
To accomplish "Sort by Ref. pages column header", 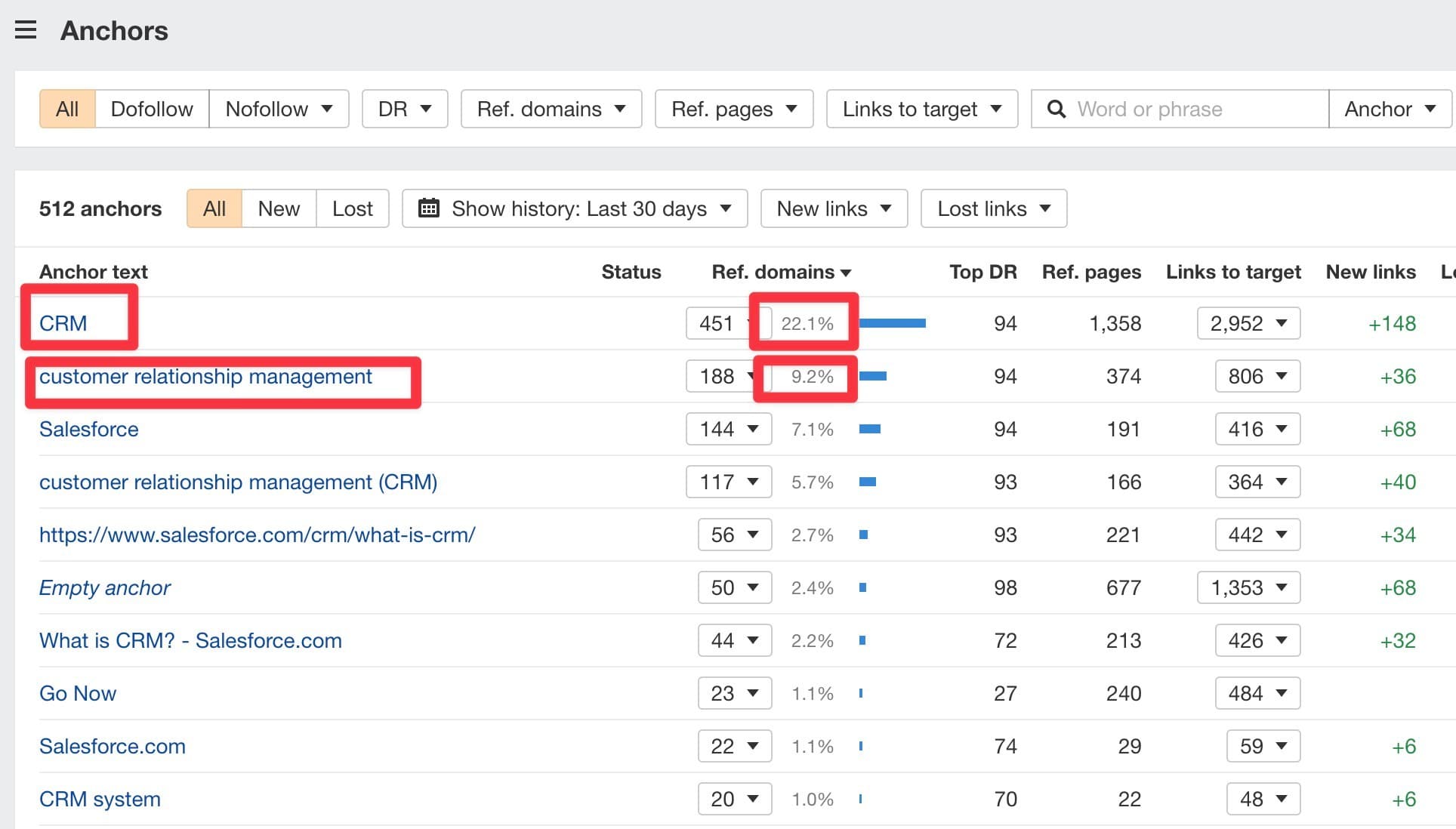I will (x=1091, y=272).
